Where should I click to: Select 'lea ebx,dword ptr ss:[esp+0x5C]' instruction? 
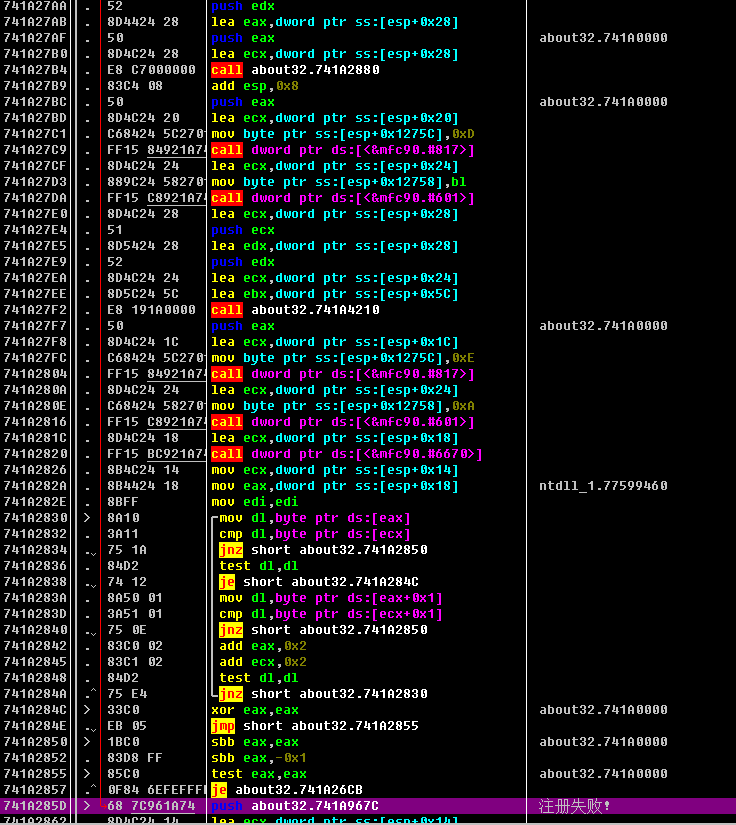point(335,294)
